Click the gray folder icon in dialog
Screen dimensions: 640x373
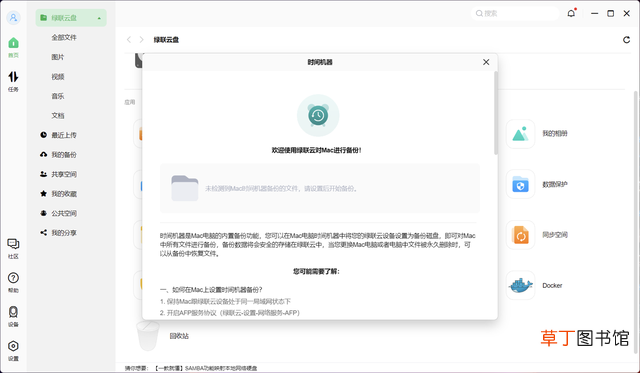point(184,188)
